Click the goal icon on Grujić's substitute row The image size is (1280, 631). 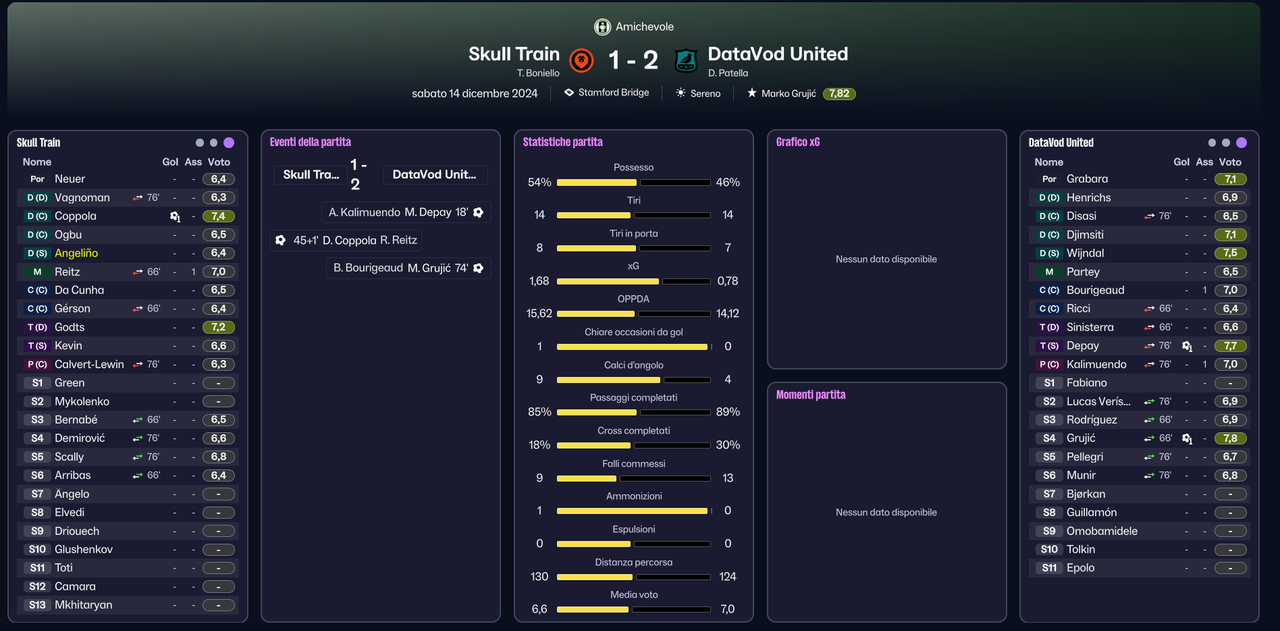(x=1187, y=438)
